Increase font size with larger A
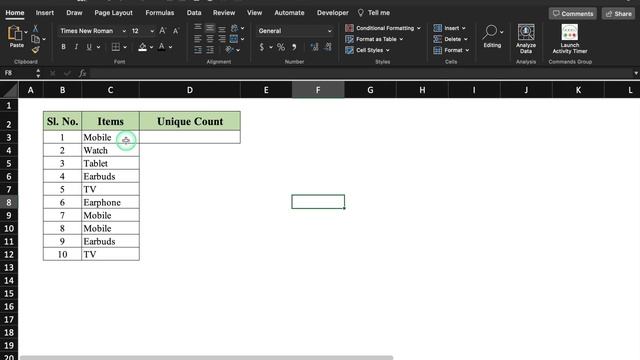 162,31
